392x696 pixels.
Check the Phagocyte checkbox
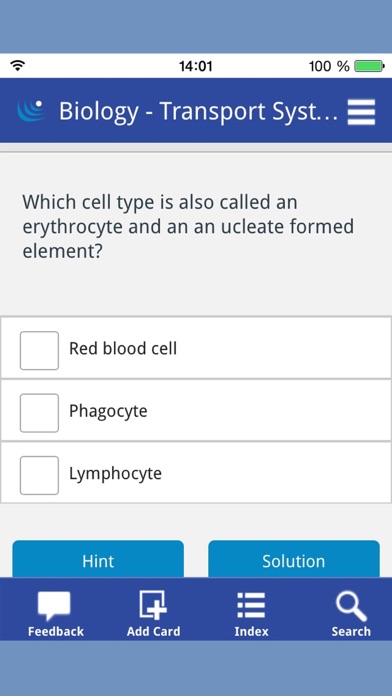coord(39,413)
